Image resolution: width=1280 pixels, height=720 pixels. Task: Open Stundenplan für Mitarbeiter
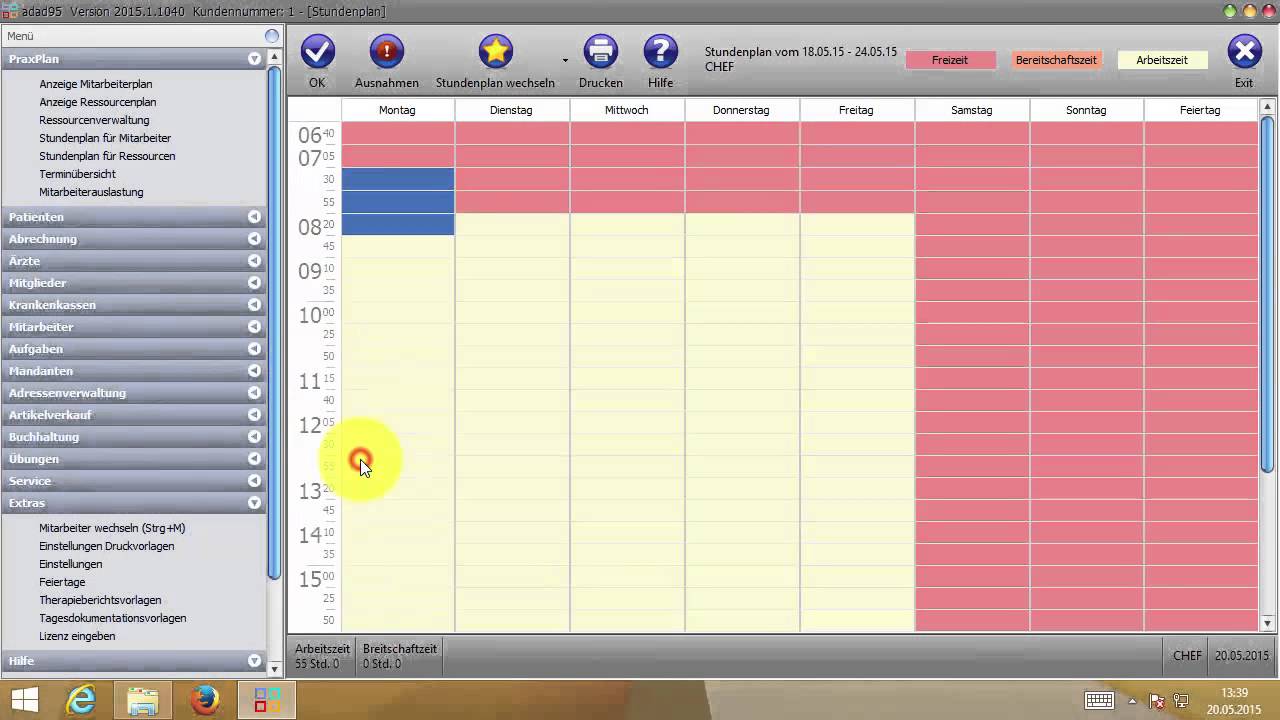pyautogui.click(x=105, y=138)
